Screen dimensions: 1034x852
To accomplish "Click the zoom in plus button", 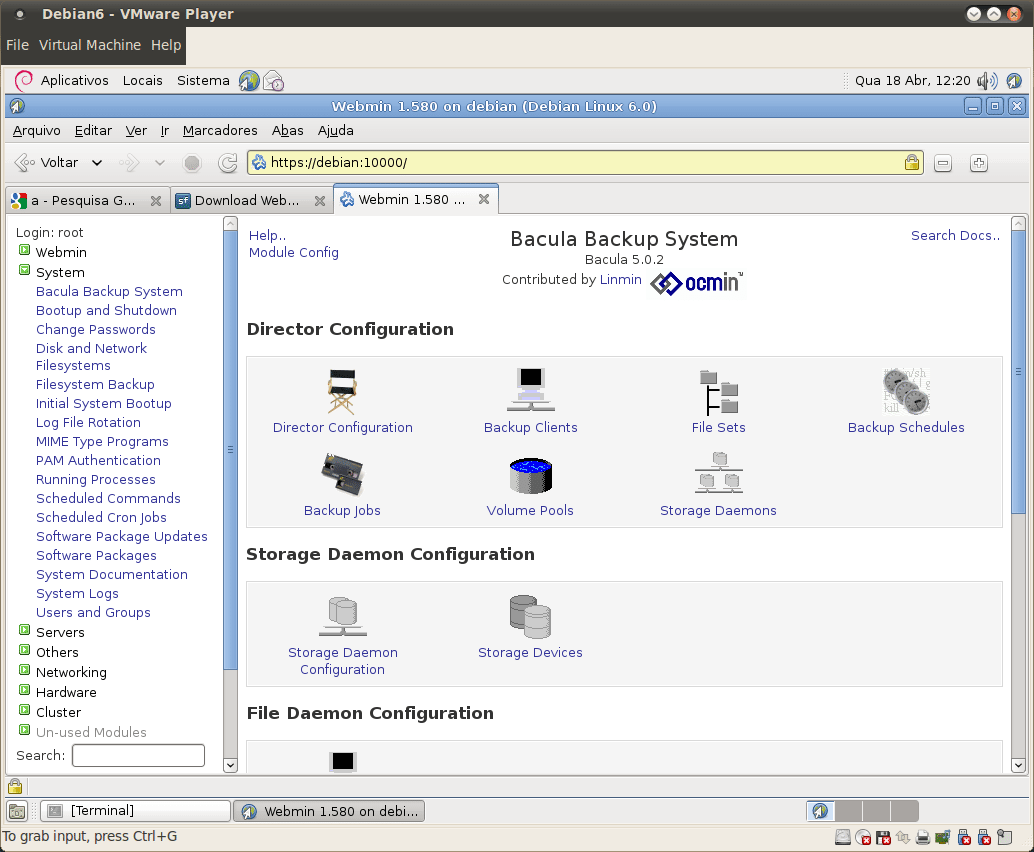I will tap(979, 163).
